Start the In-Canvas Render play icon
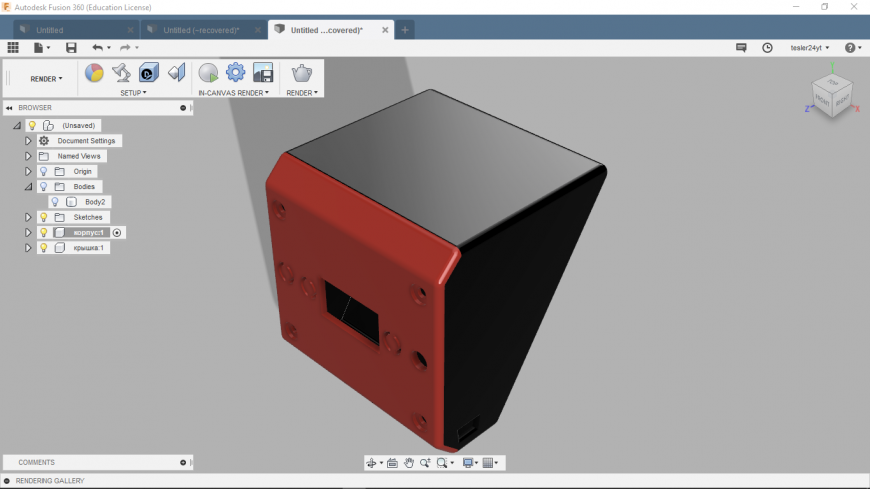This screenshot has height=489, width=870. [208, 73]
